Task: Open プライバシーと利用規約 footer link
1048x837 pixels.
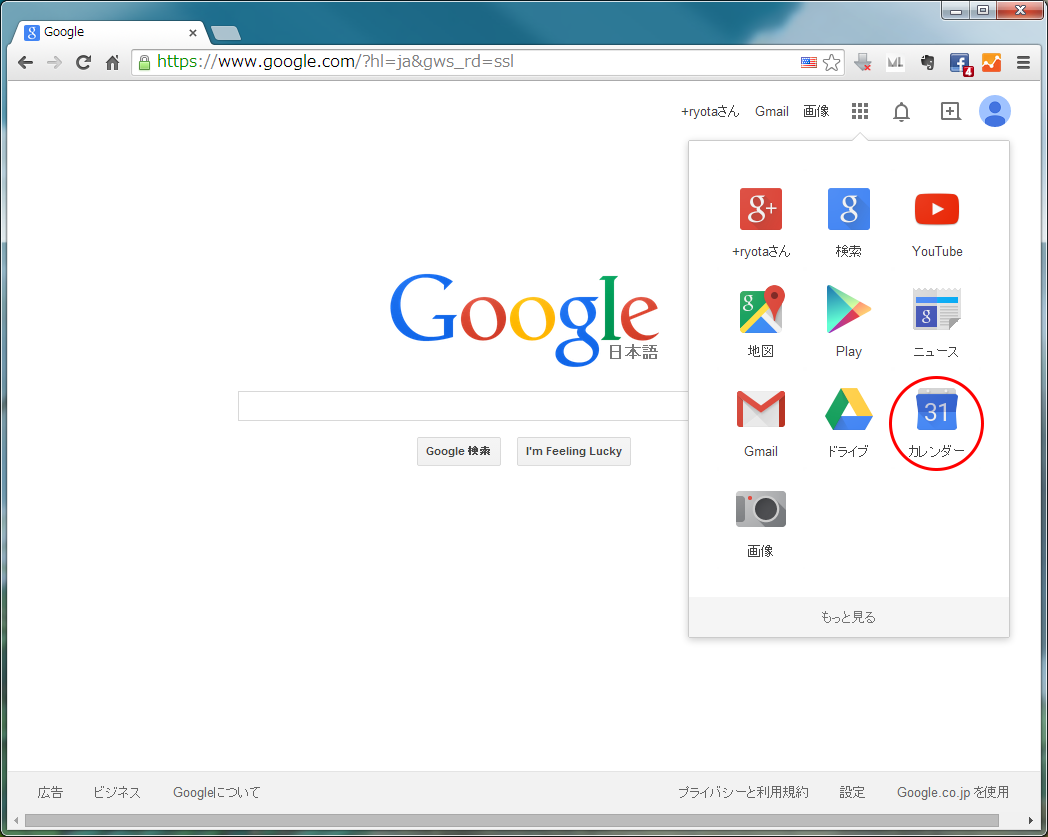Action: point(743,792)
